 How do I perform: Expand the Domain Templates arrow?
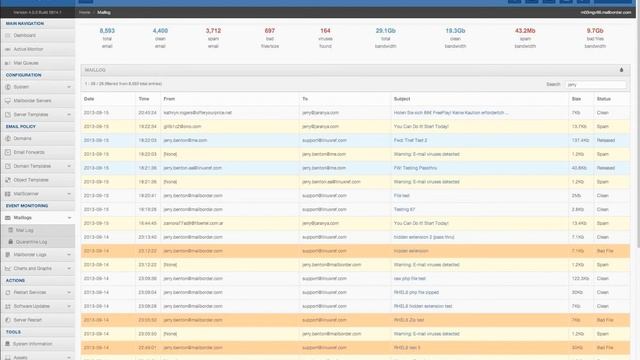coord(69,166)
